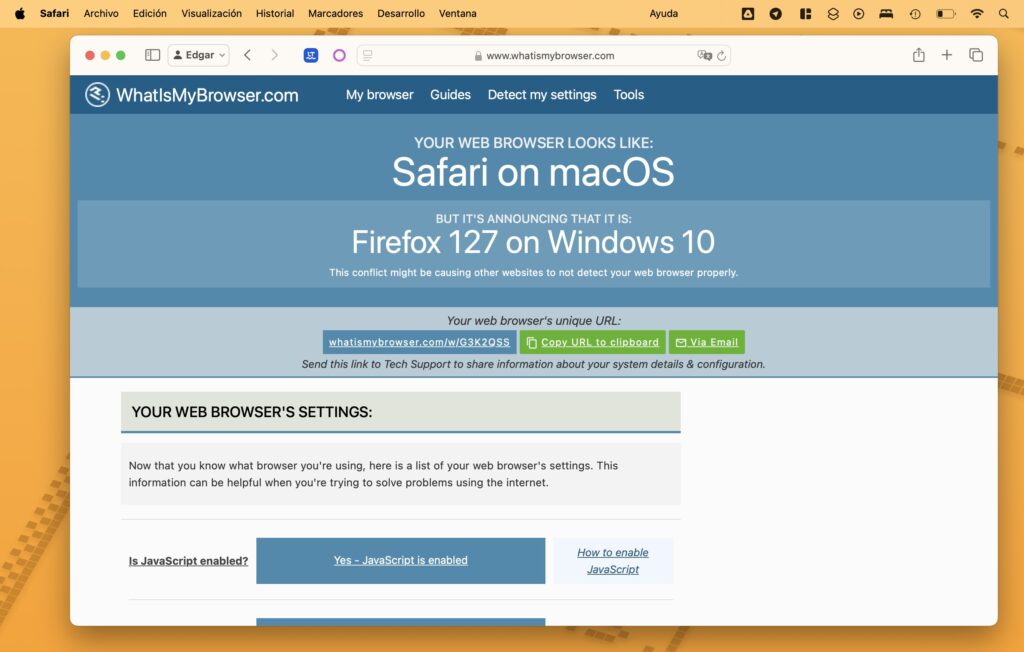Image resolution: width=1024 pixels, height=652 pixels.
Task: Open the Ayuda menu
Action: click(x=664, y=13)
